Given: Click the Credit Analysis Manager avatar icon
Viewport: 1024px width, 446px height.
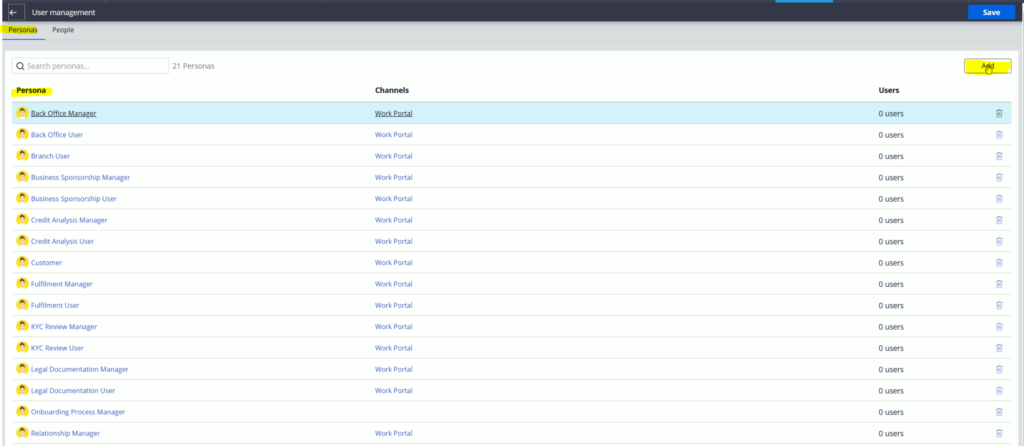Looking at the screenshot, I should click(22, 219).
